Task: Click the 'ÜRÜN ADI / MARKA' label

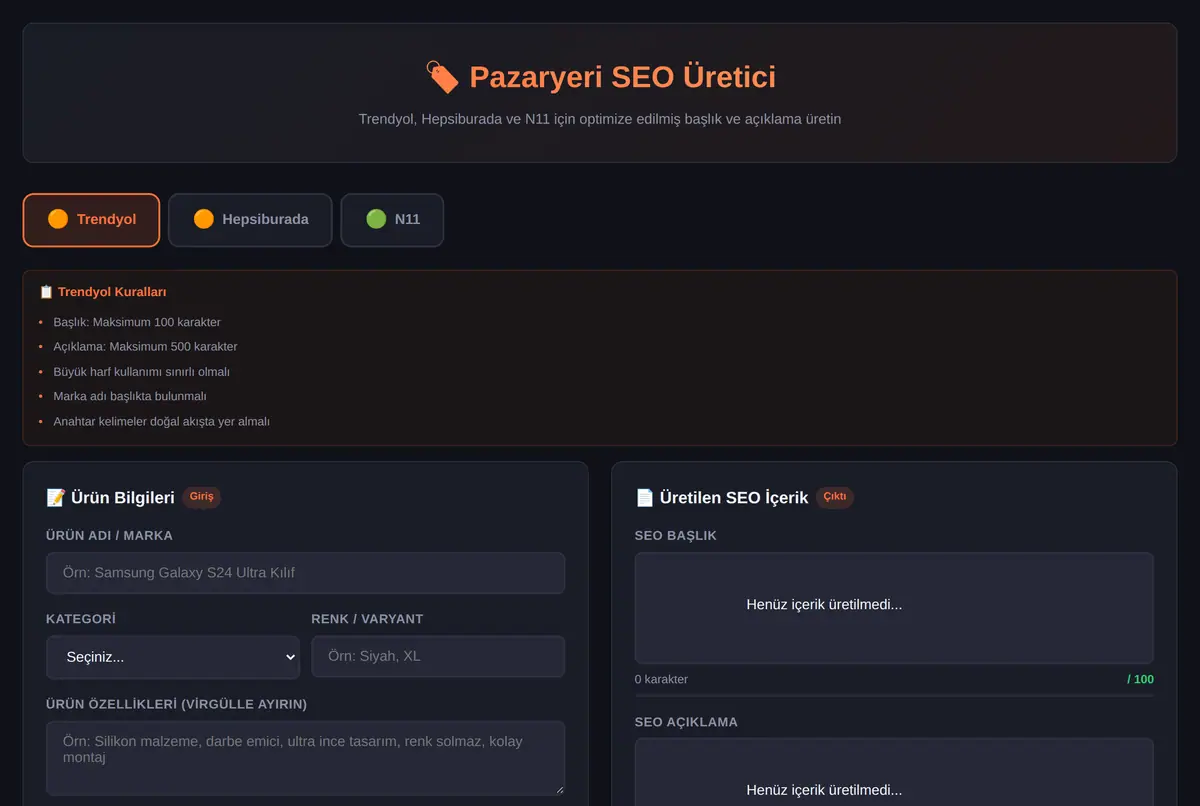Action: [109, 536]
